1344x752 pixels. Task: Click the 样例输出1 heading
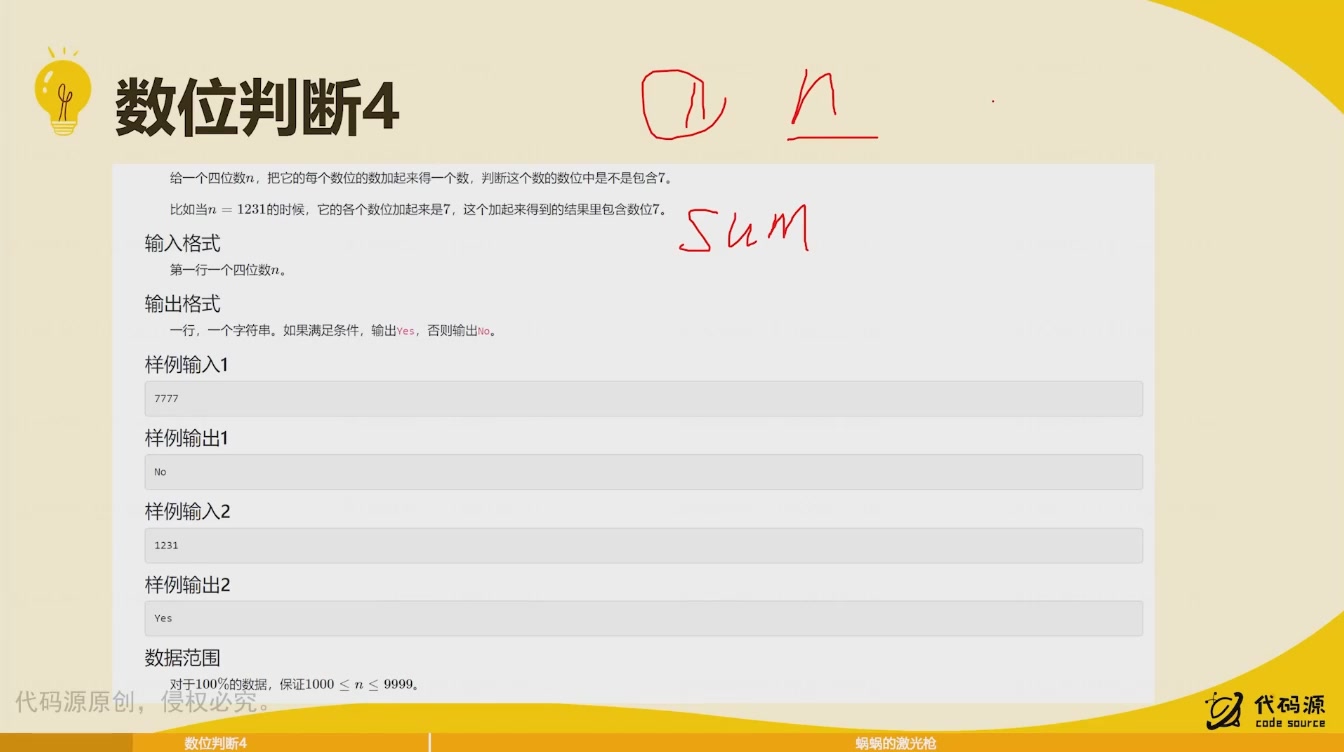tap(186, 438)
